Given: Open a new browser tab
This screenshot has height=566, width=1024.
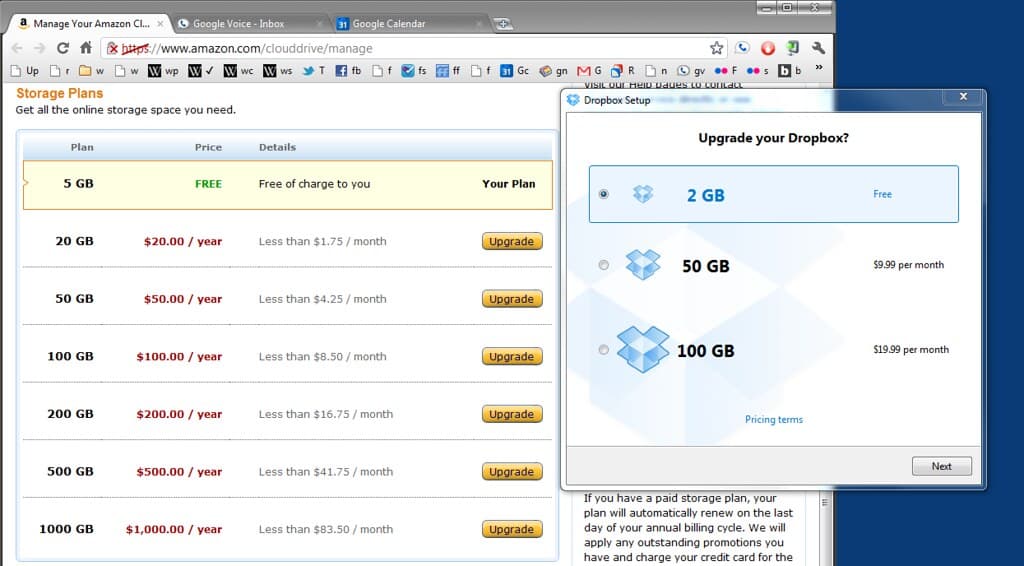Looking at the screenshot, I should [503, 24].
